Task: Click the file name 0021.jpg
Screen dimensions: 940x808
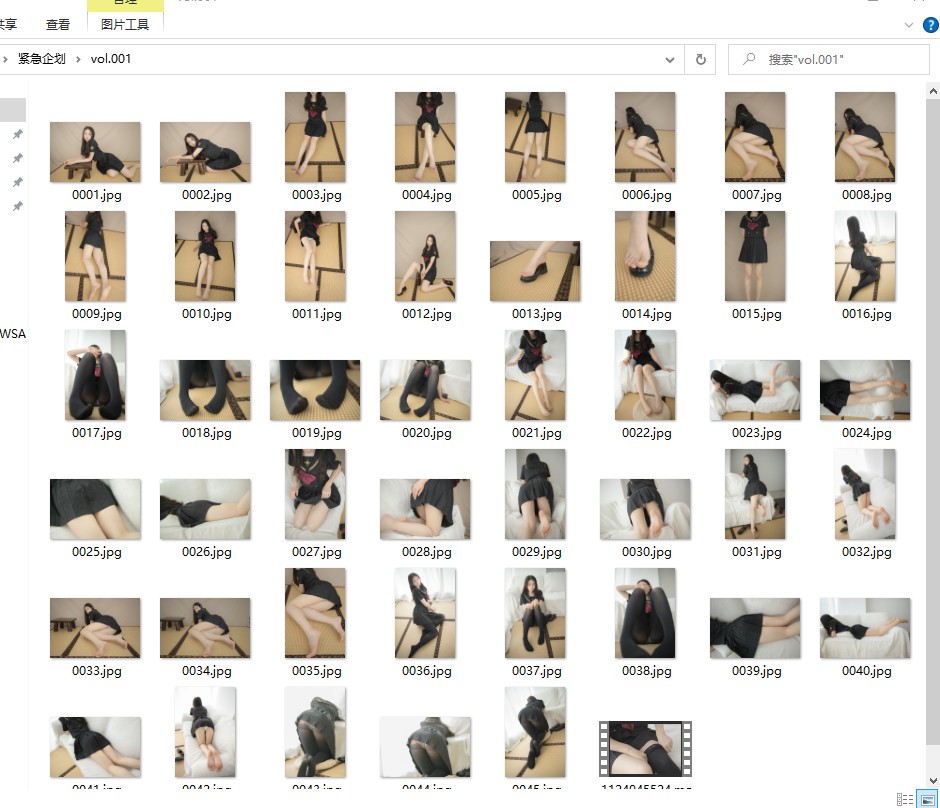Action: coord(537,433)
